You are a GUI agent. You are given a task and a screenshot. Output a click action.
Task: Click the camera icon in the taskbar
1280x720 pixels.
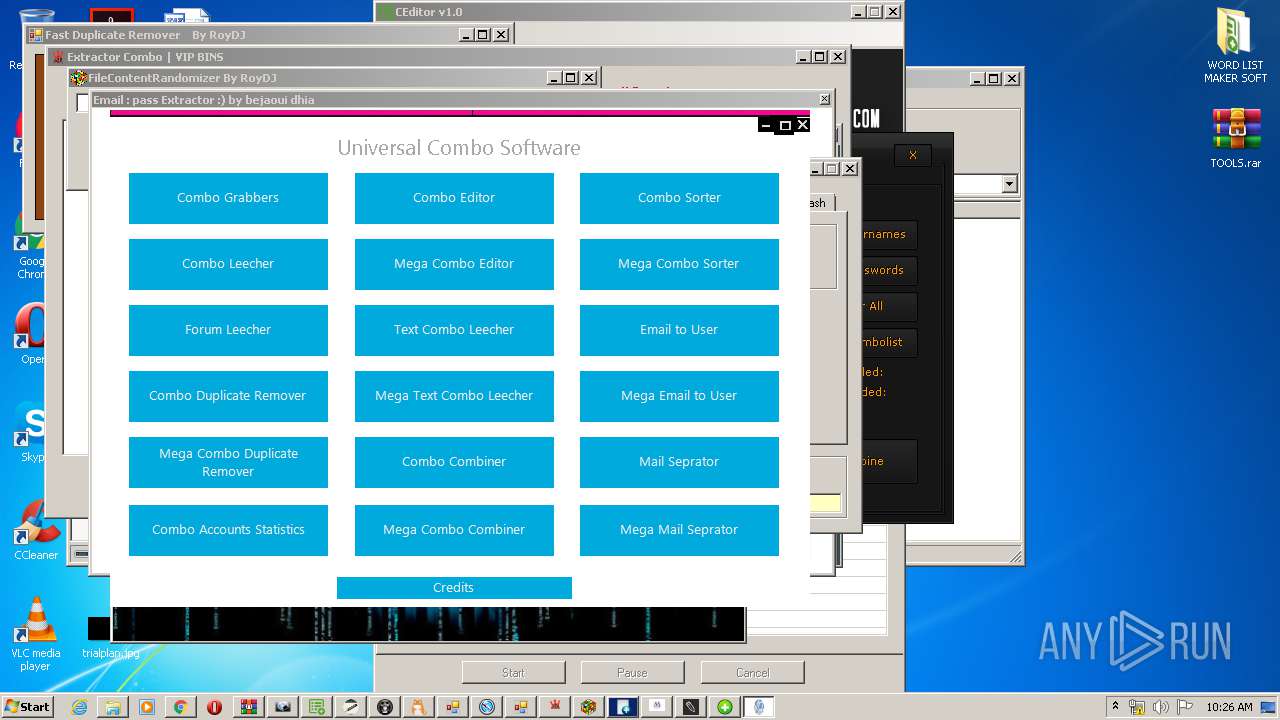[283, 707]
